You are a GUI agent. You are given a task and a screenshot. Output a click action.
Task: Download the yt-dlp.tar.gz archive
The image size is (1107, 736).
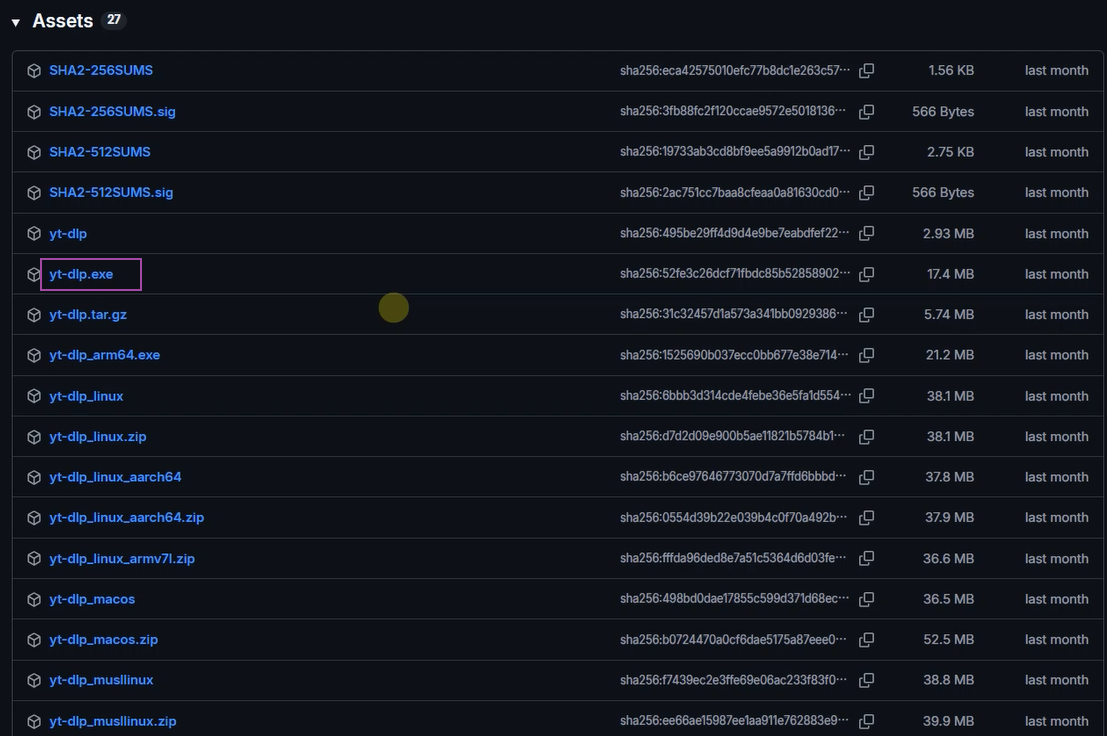(88, 315)
